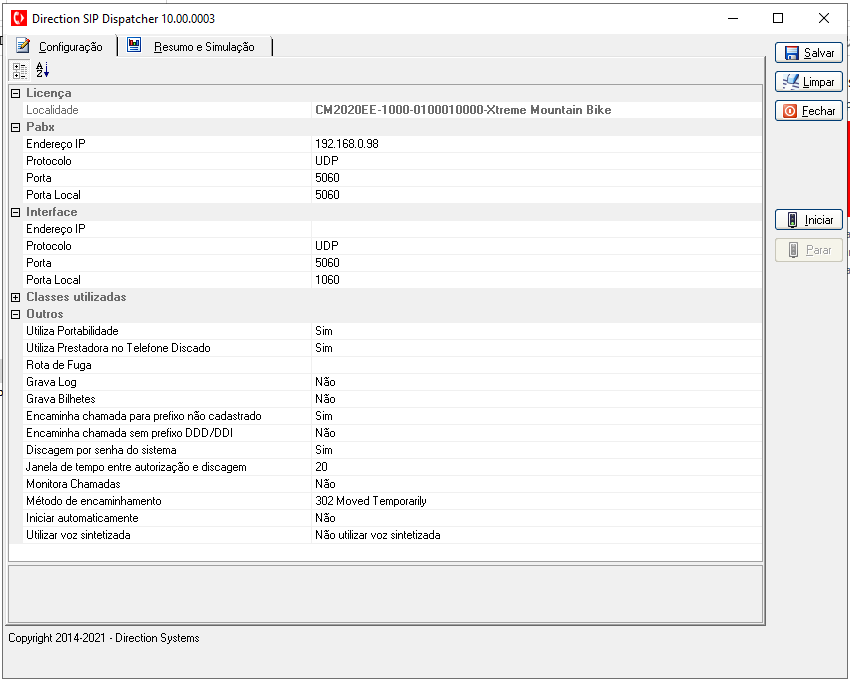Edit the Janela de tempo value 20
Screen dimensions: 850x679
point(537,467)
